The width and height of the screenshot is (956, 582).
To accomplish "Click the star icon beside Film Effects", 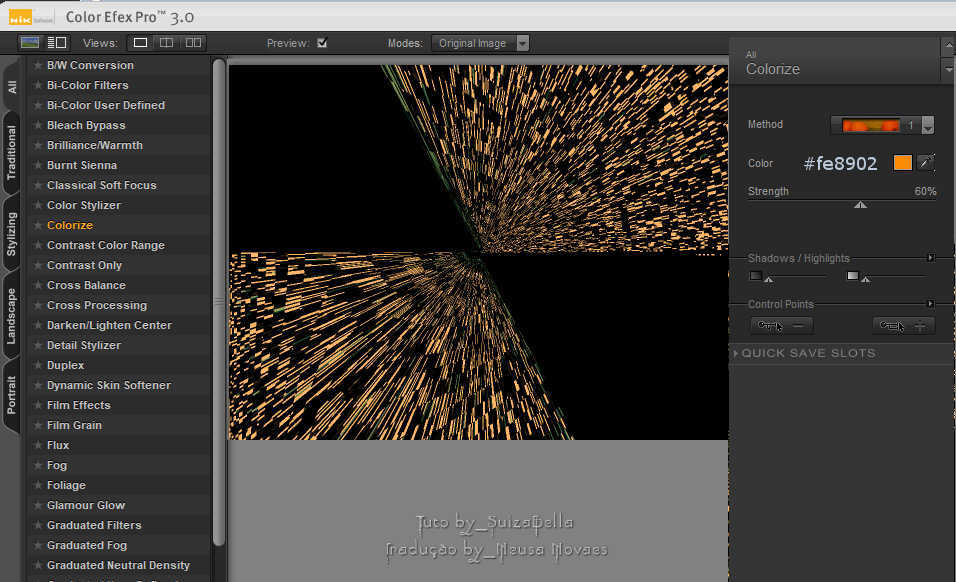I will [38, 405].
